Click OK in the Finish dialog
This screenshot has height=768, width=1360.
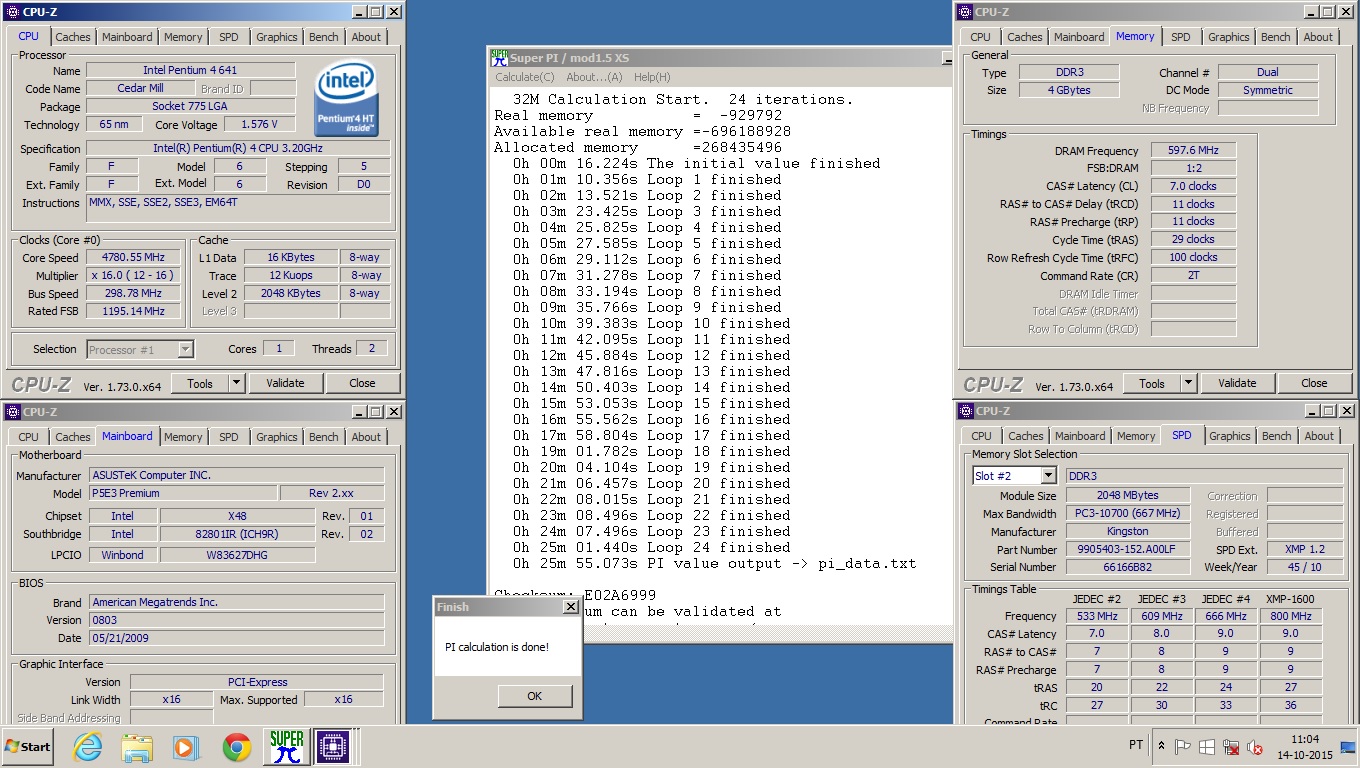click(535, 696)
